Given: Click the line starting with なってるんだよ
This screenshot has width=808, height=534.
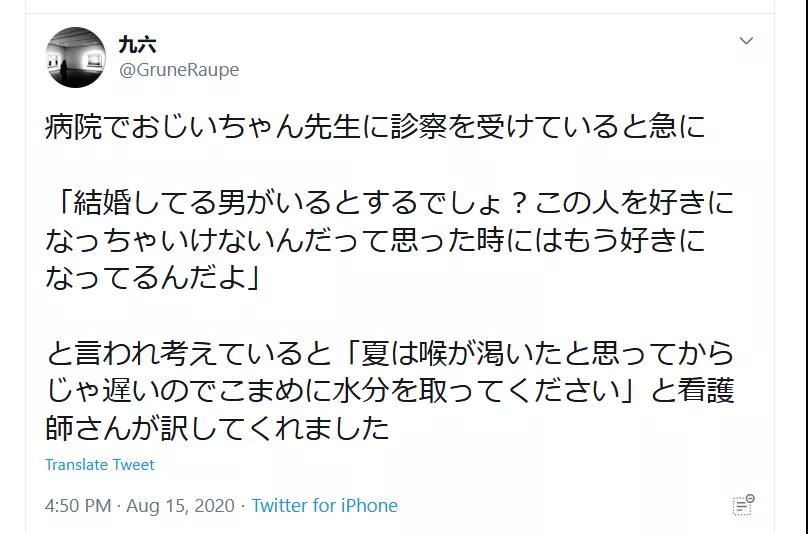Looking at the screenshot, I should coord(152,277).
